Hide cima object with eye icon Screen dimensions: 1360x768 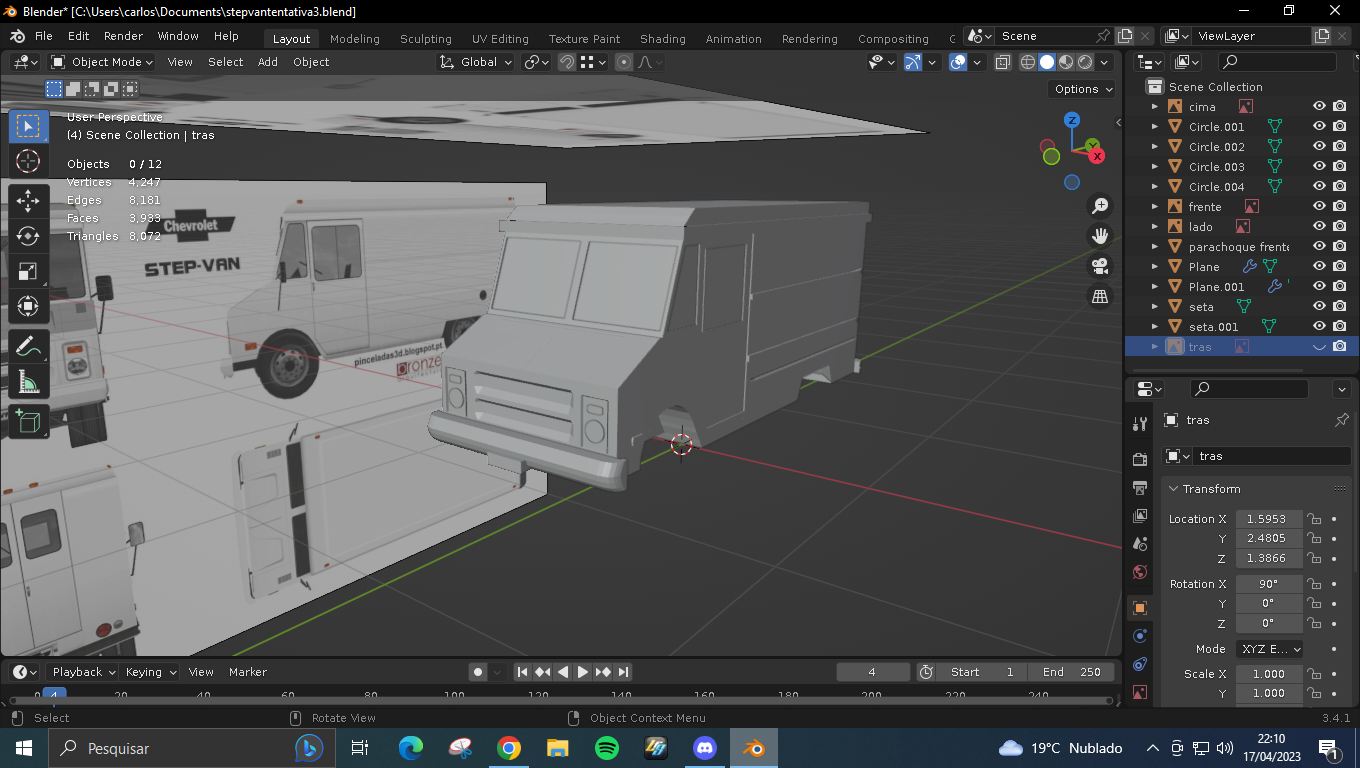pos(1319,106)
